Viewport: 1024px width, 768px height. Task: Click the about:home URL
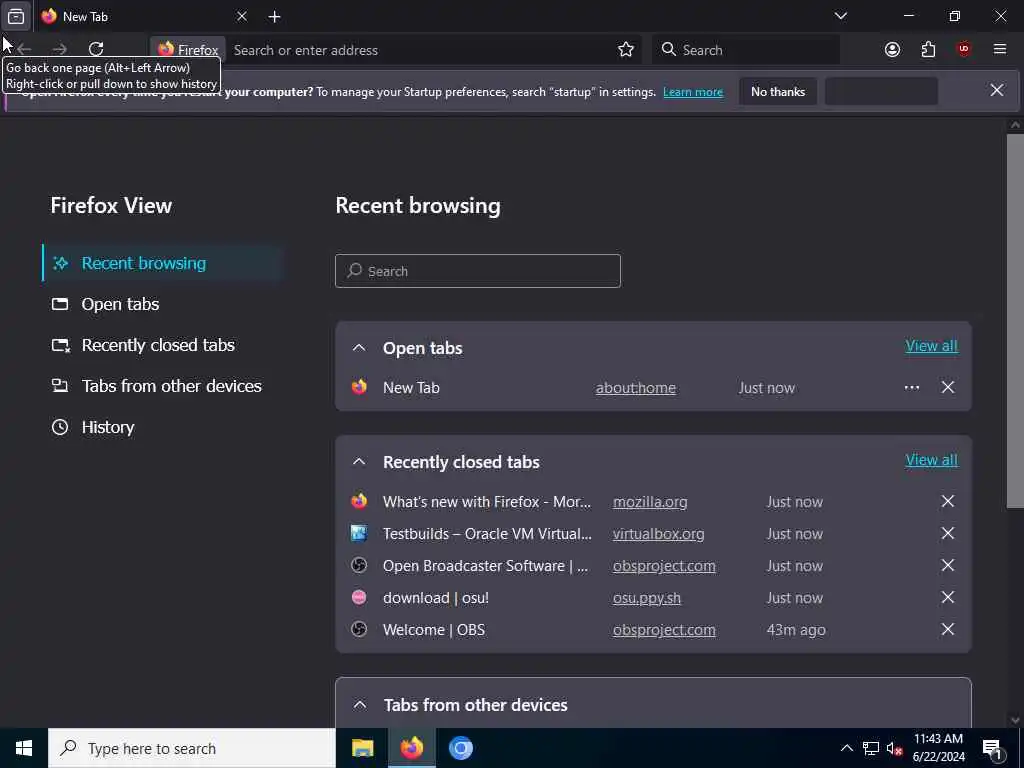coord(635,388)
